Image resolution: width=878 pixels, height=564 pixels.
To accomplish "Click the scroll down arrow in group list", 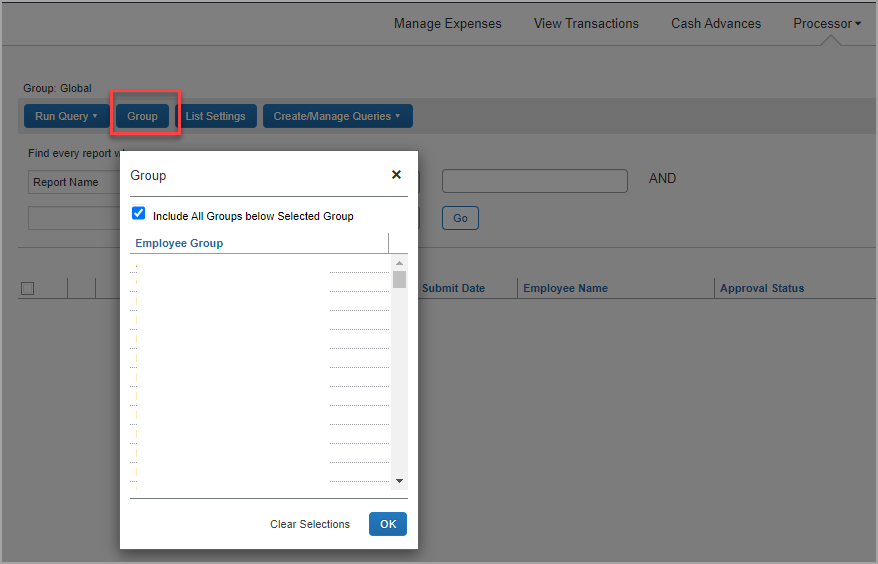I will click(400, 480).
